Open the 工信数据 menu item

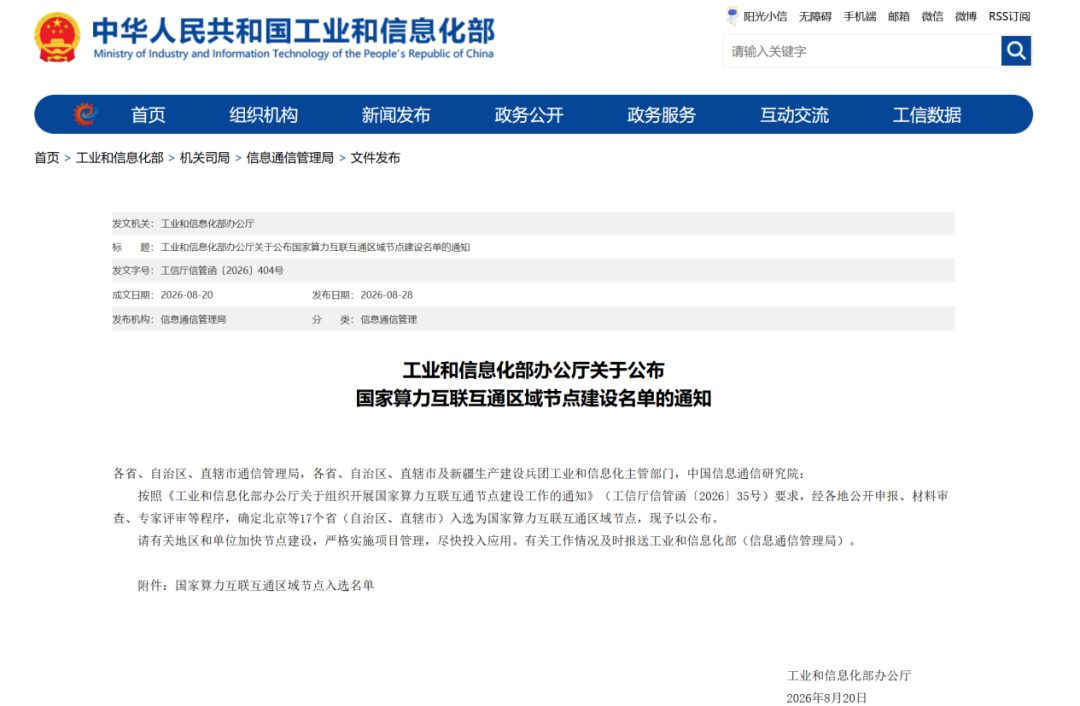coord(927,115)
